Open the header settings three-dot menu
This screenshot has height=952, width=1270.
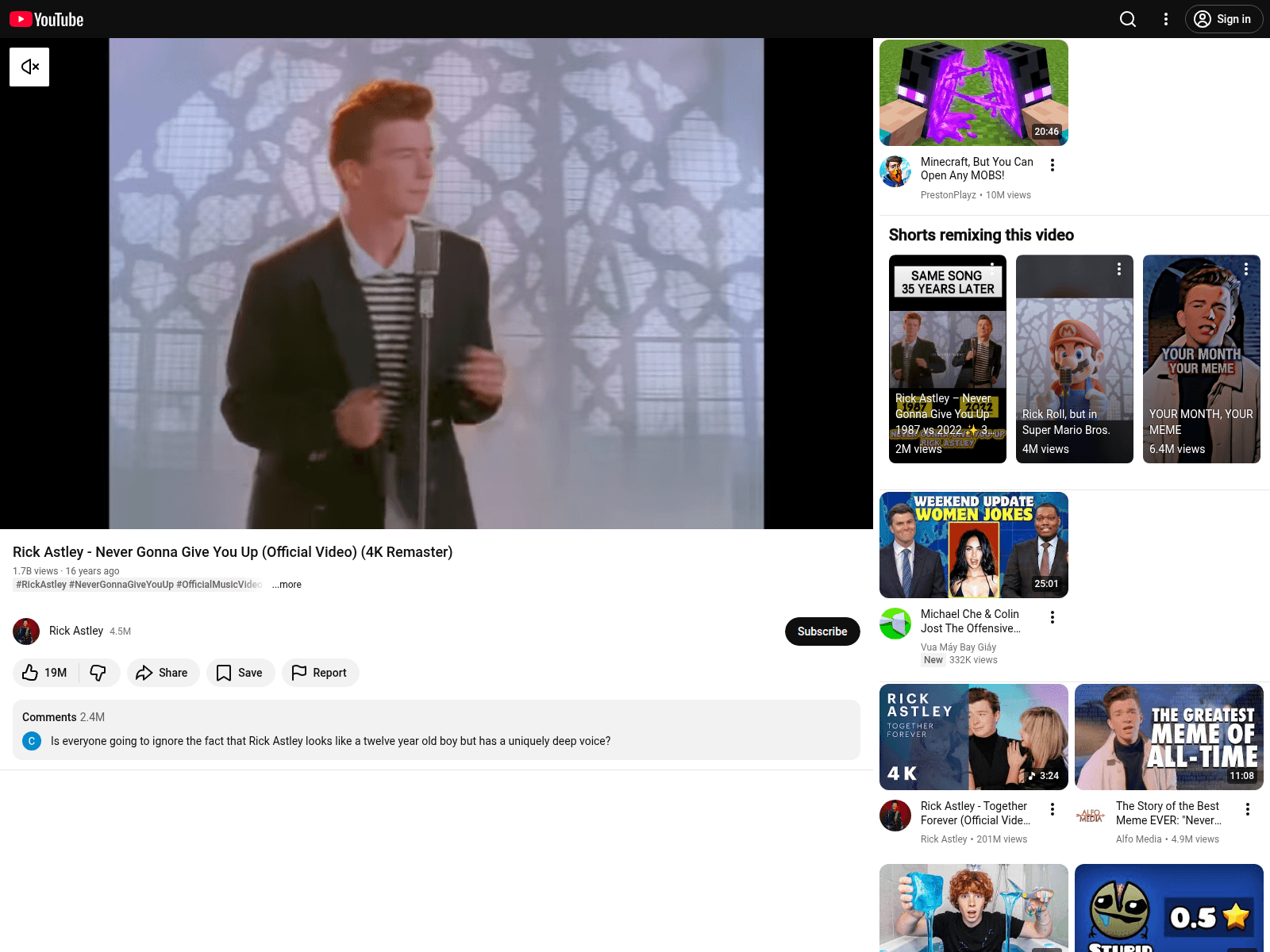tap(1166, 19)
